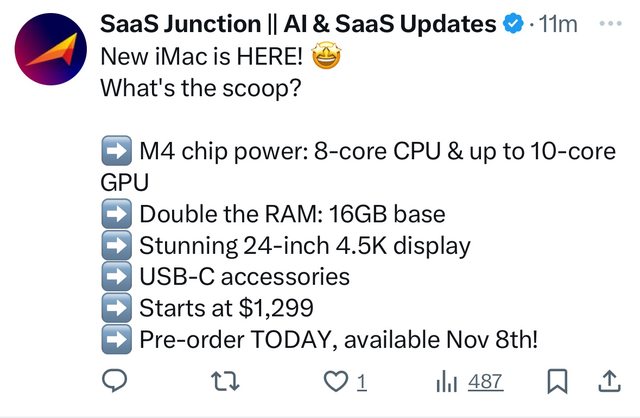Click the arrow emoji before M4 chip power
640x418 pixels.
(117, 153)
